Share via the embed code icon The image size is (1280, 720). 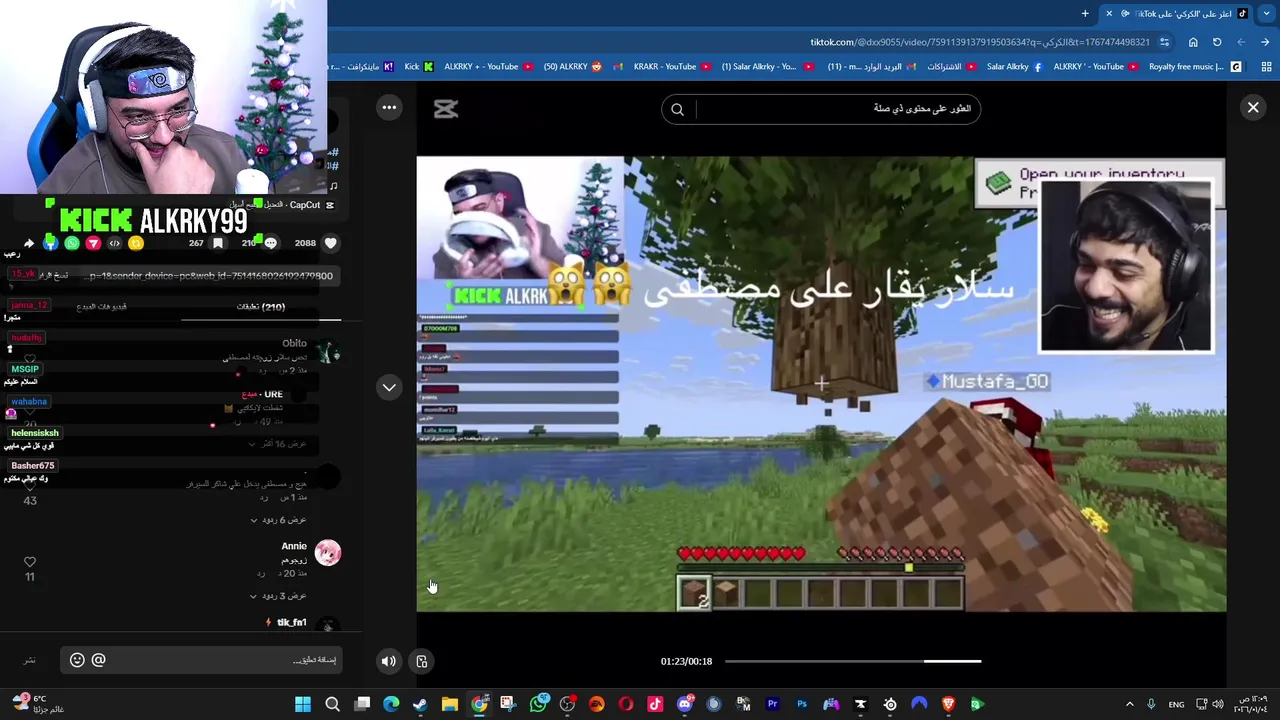(x=115, y=243)
